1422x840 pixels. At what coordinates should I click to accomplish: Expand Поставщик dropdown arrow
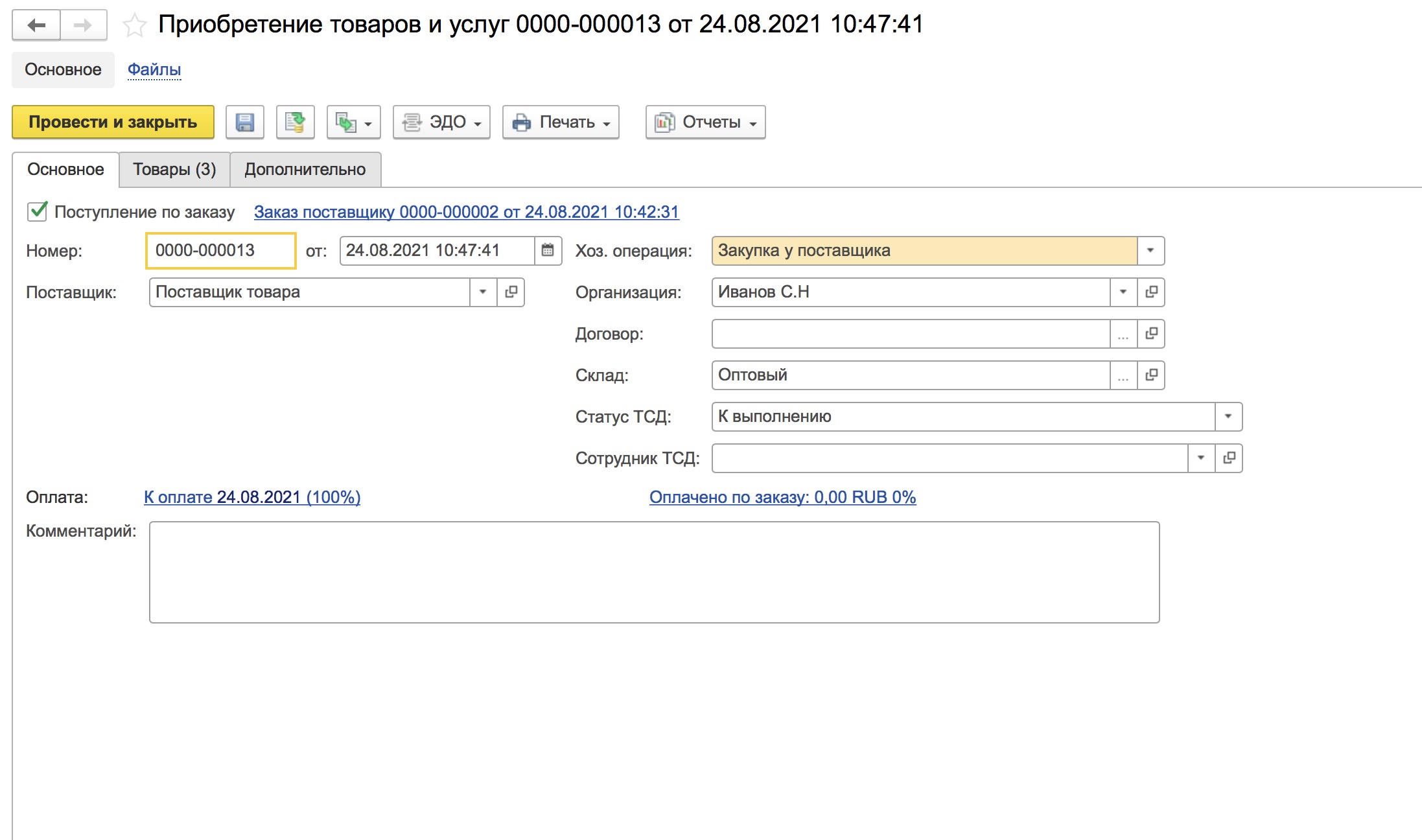(x=483, y=292)
